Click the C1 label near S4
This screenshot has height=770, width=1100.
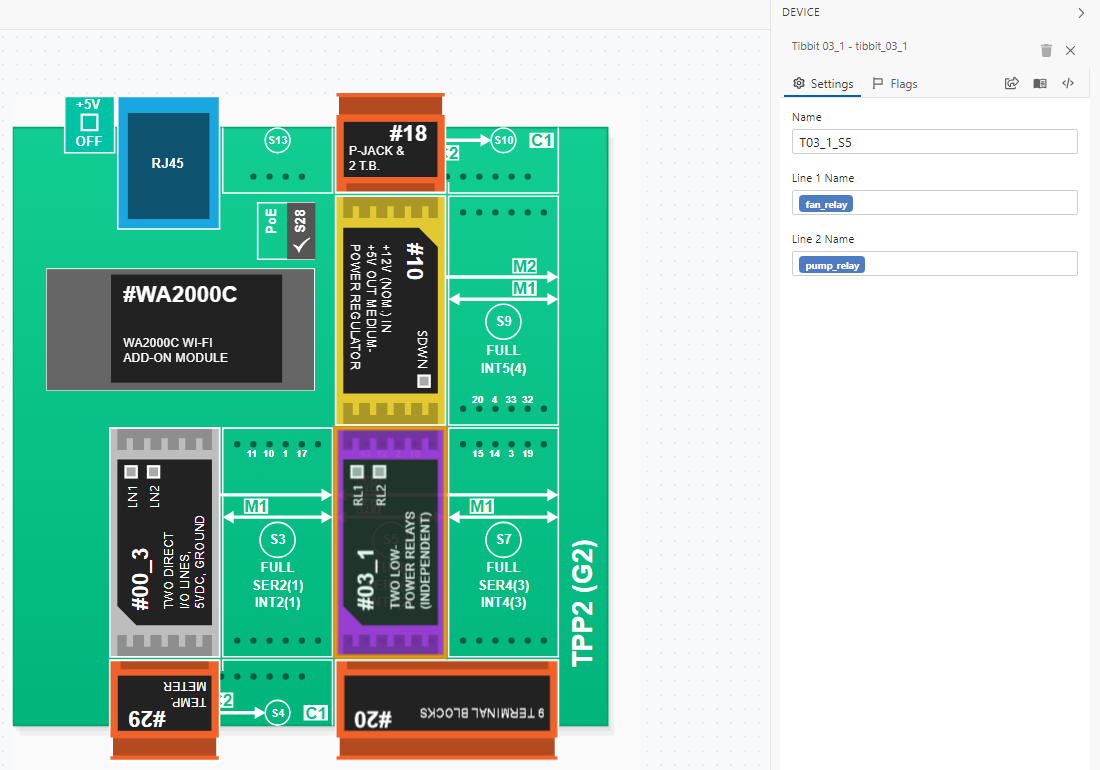pos(316,713)
